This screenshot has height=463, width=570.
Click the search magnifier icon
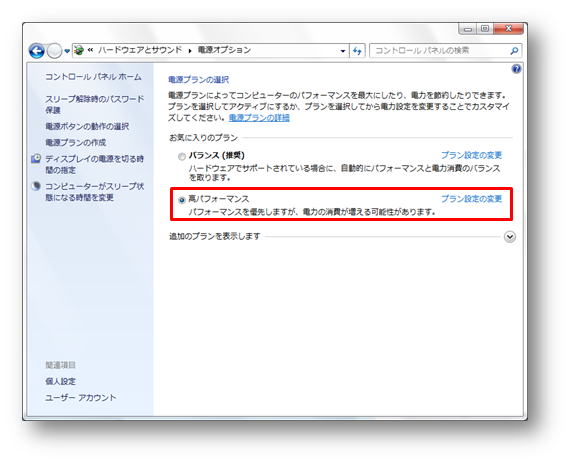point(514,51)
